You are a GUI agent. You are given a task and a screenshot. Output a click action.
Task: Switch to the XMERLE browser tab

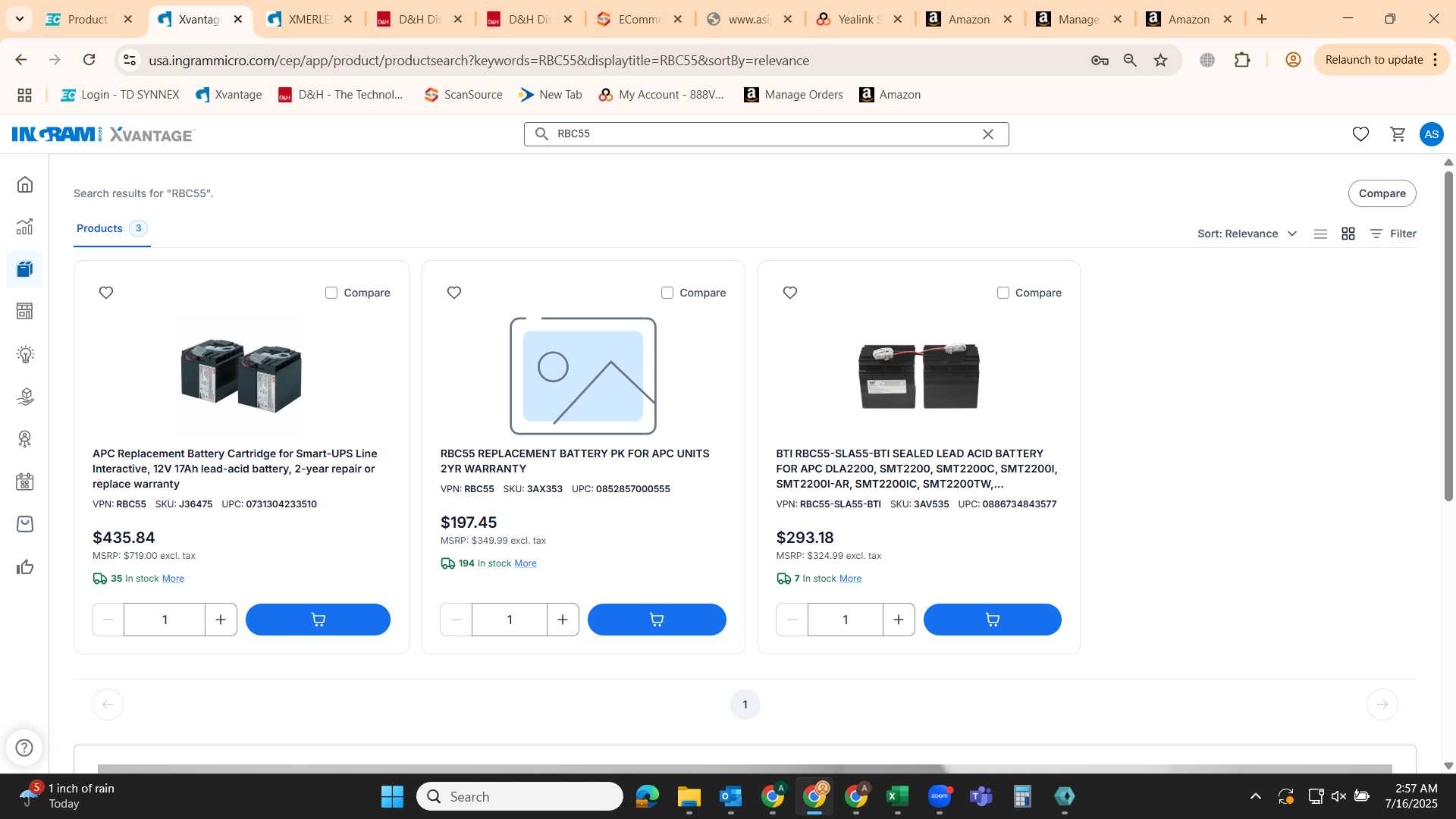[x=309, y=20]
